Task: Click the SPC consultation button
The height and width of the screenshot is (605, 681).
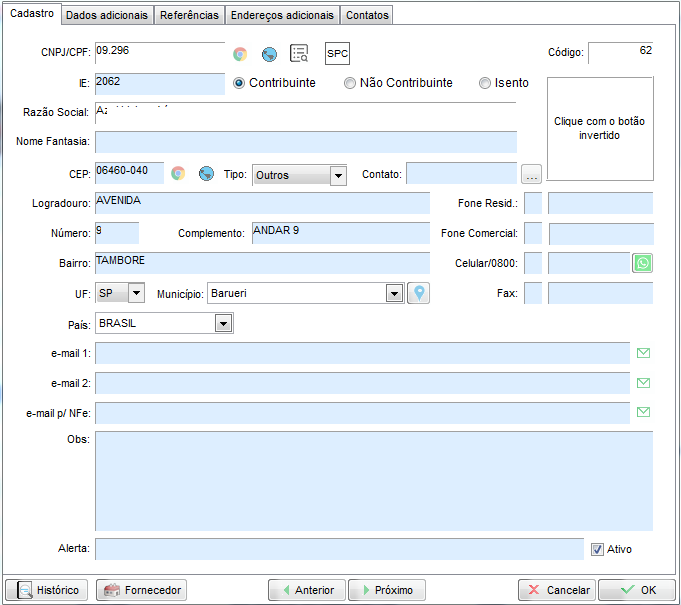Action: tap(337, 53)
